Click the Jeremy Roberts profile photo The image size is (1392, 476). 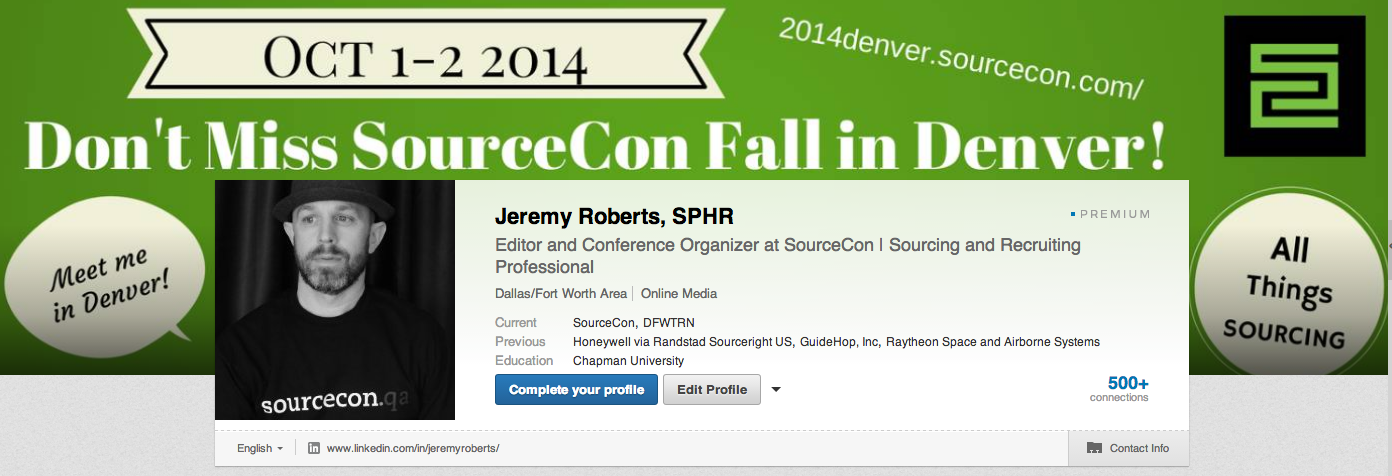[335, 300]
